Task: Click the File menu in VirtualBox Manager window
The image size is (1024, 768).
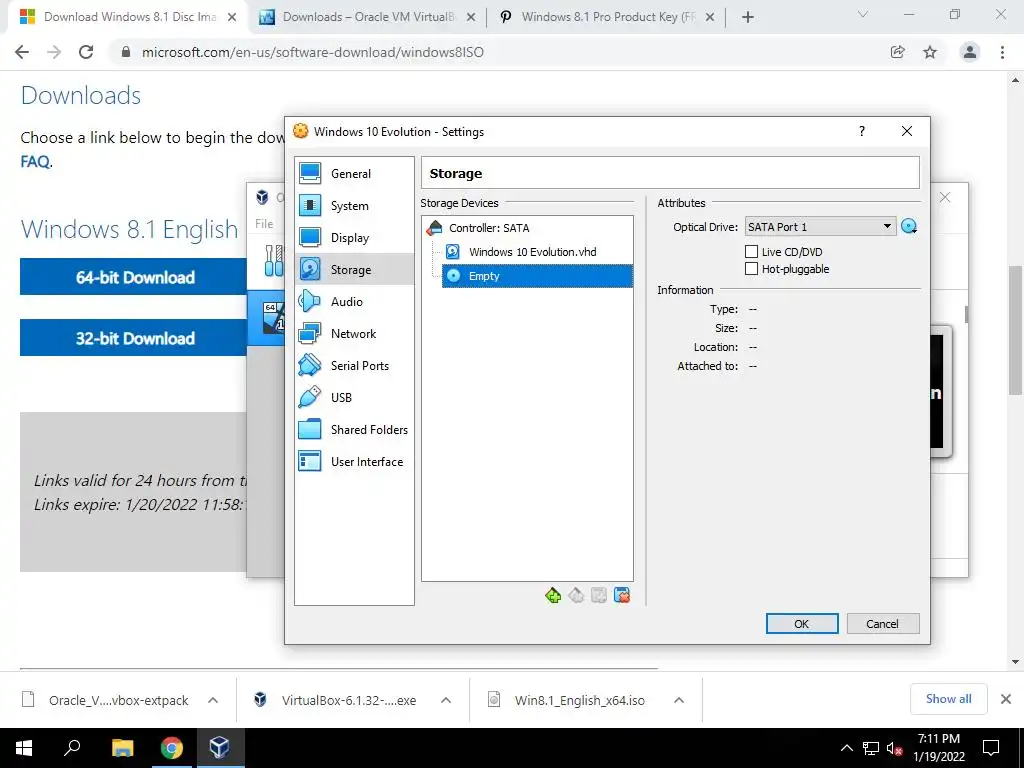Action: click(264, 223)
